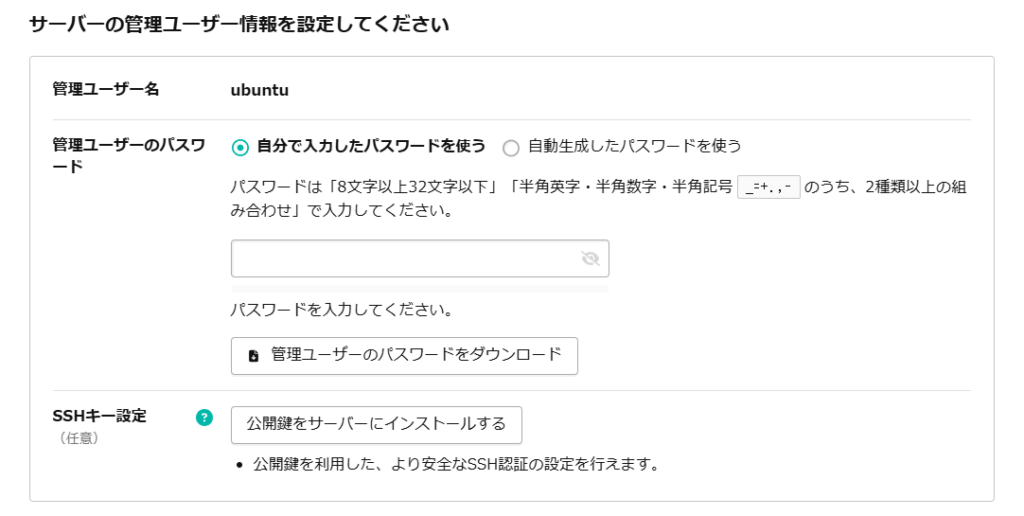Click 公開鍵をサーバーにインストールする button
Screen dimensions: 1024x516
(x=376, y=425)
